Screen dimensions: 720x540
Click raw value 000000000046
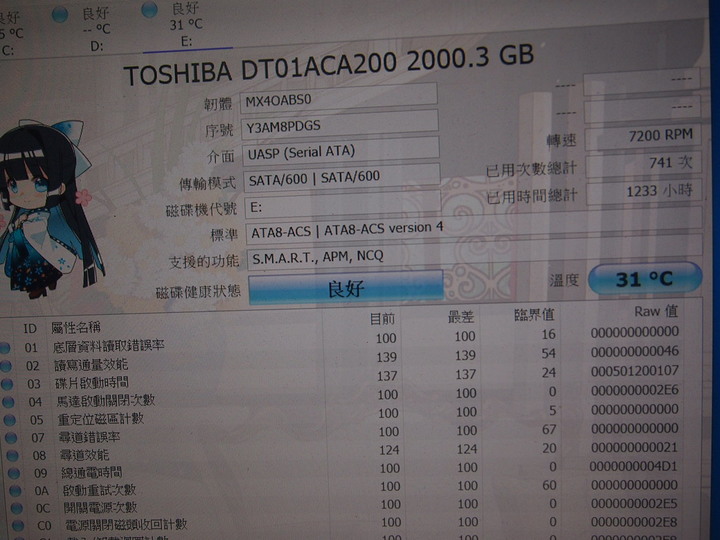(x=635, y=351)
